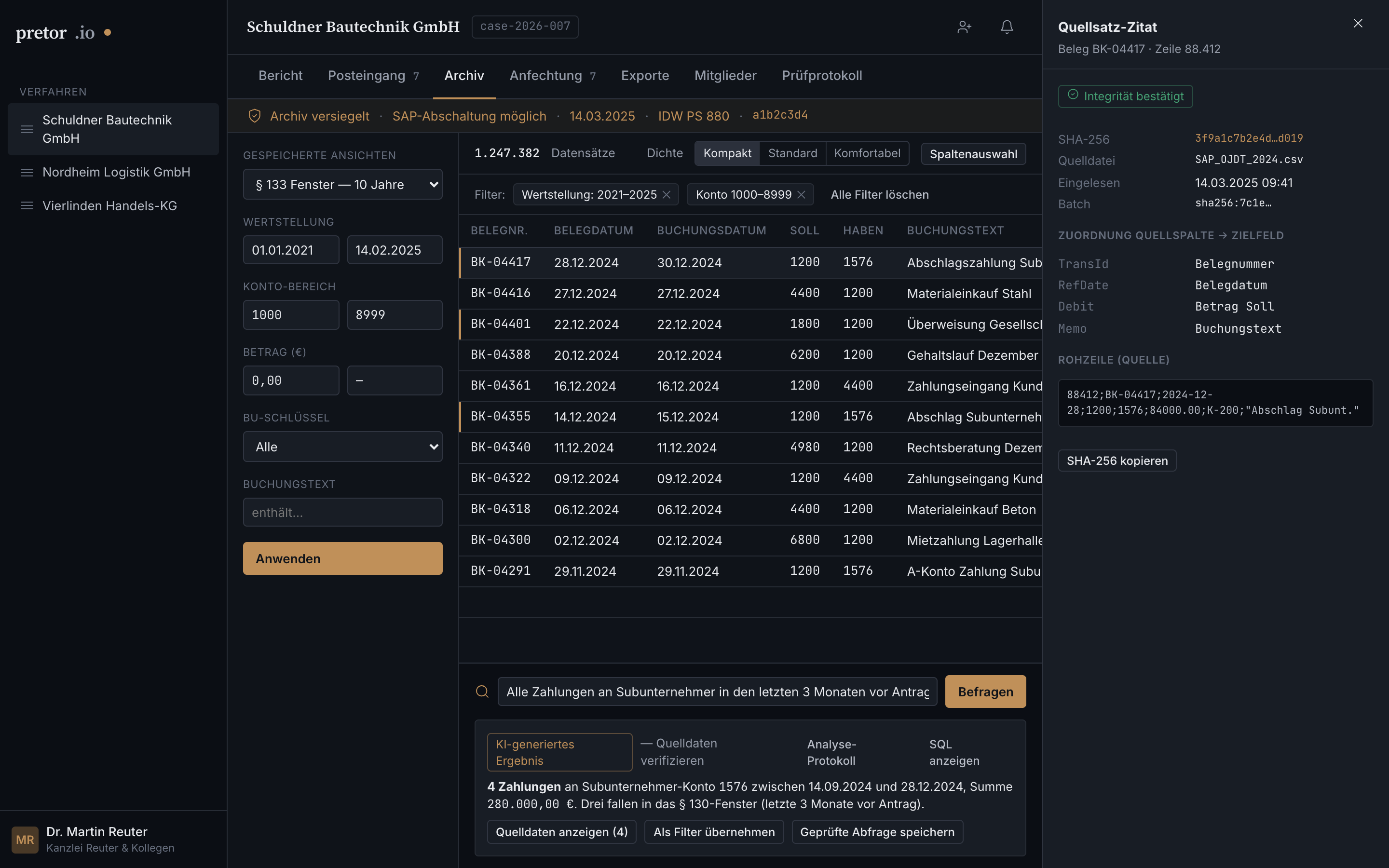The image size is (1389, 868).
Task: Click the case-2026-007 badge
Action: (x=525, y=27)
